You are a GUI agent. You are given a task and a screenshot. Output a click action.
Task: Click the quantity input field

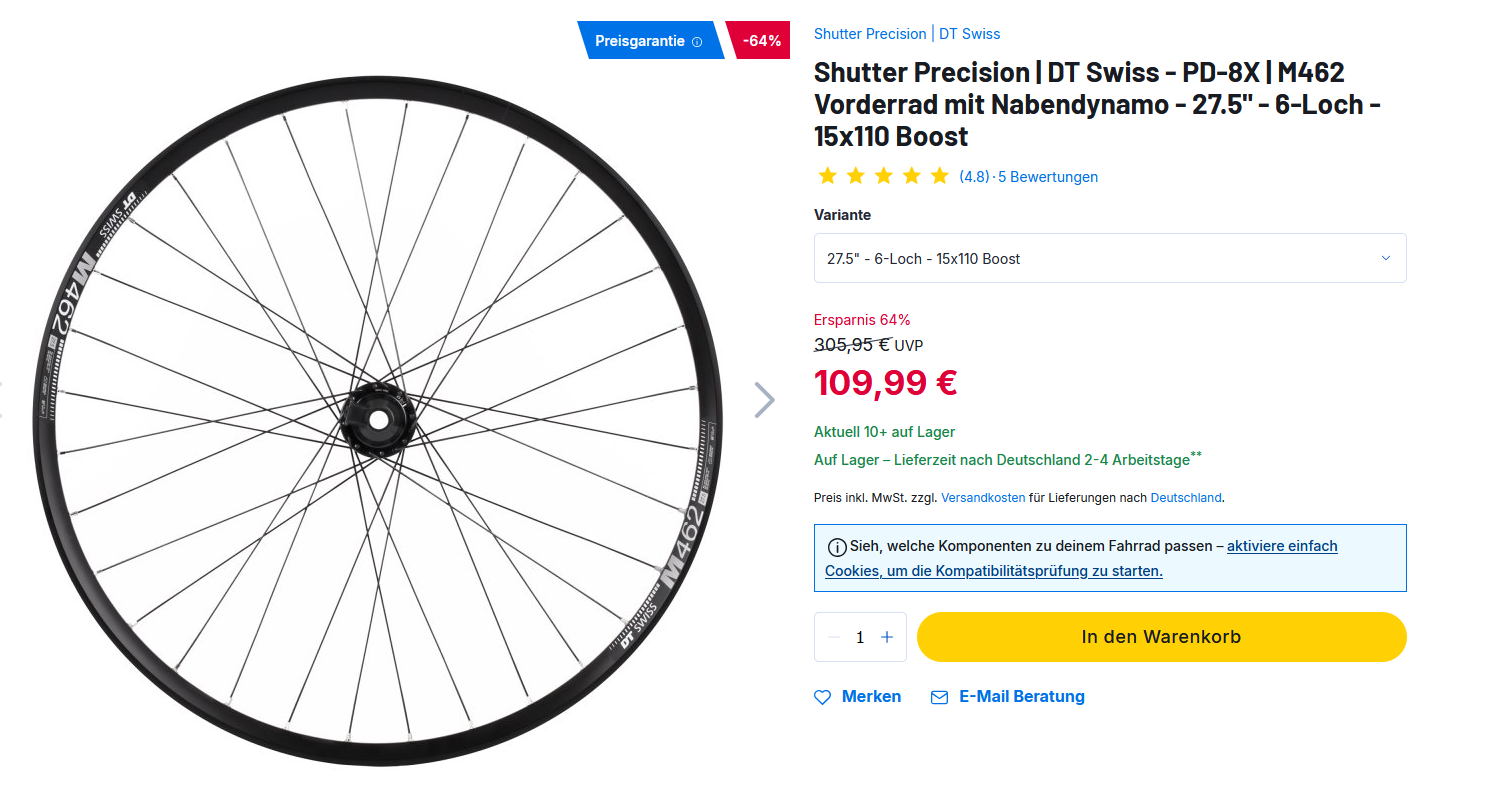(860, 637)
